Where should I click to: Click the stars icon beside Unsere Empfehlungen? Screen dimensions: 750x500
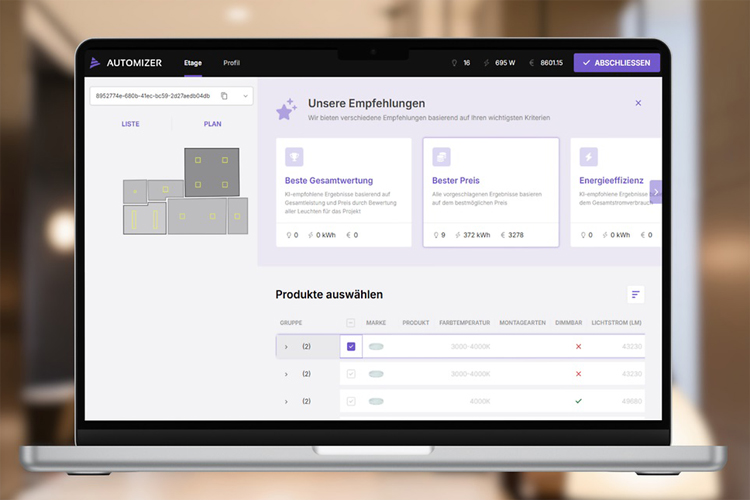pos(286,109)
